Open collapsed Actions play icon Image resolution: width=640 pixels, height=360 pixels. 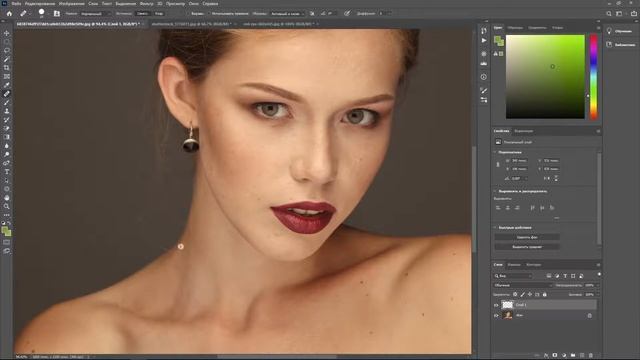coord(484,40)
